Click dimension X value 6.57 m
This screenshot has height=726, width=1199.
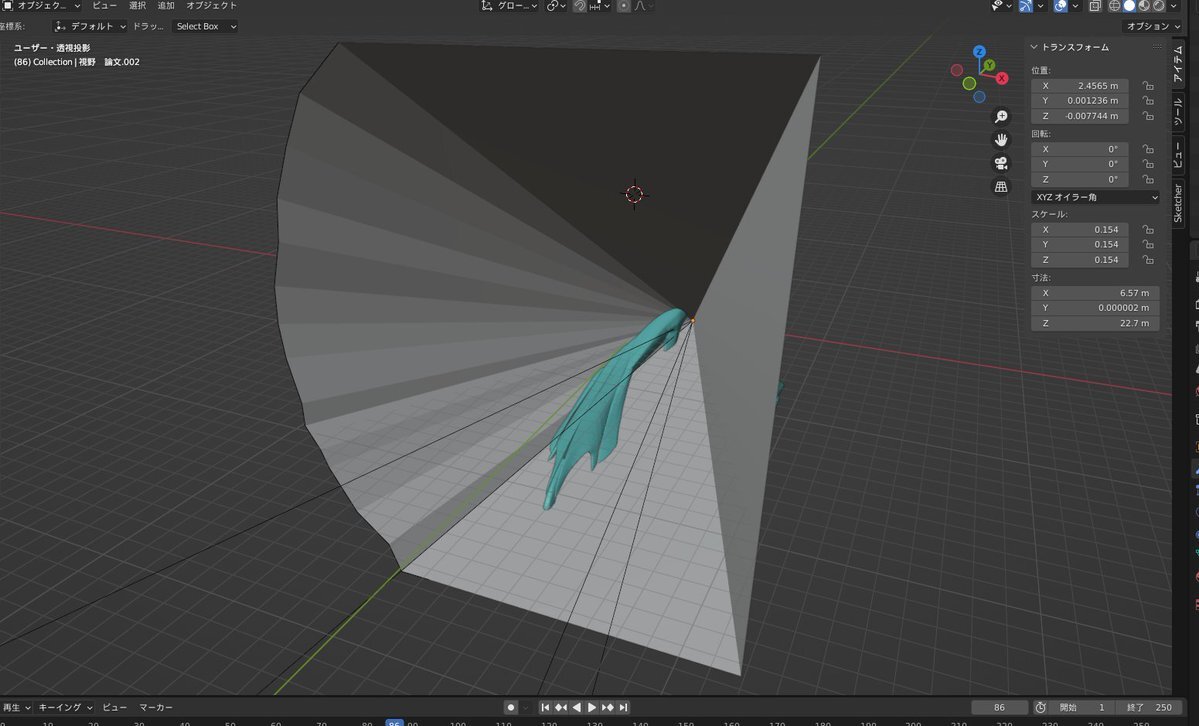pyautogui.click(x=1095, y=293)
